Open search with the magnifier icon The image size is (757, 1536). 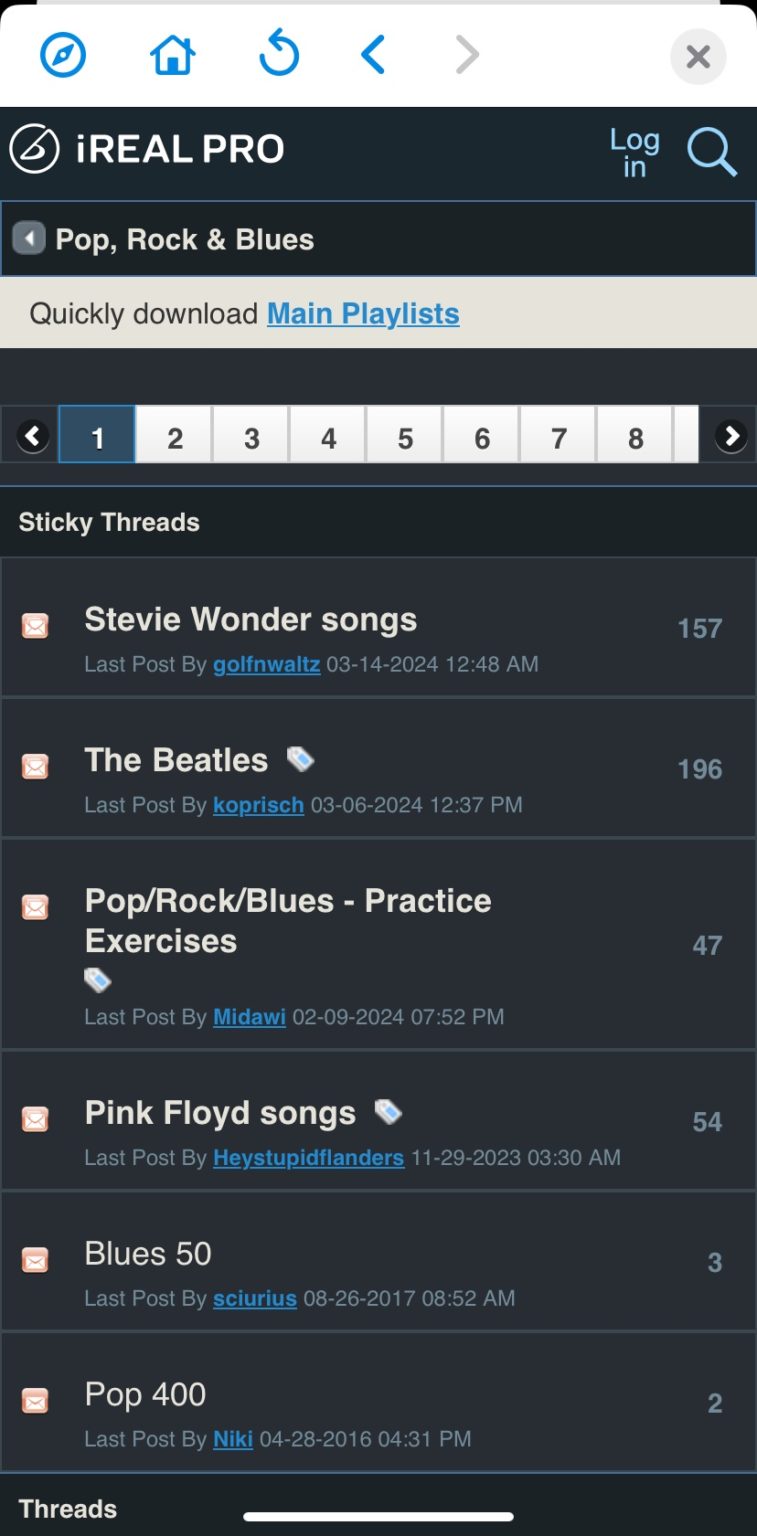tap(711, 152)
